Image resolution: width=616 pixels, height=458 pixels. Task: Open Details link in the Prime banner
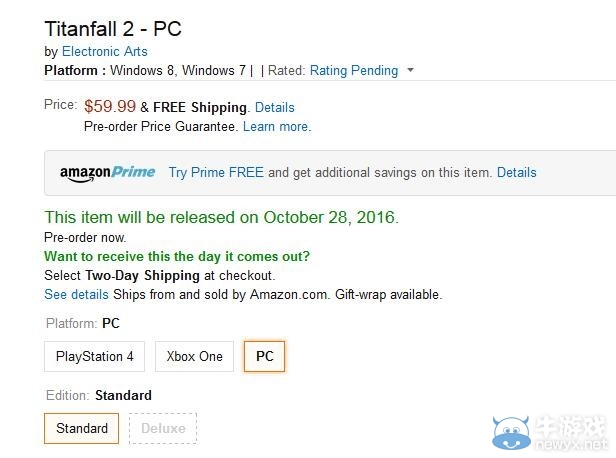coord(517,172)
